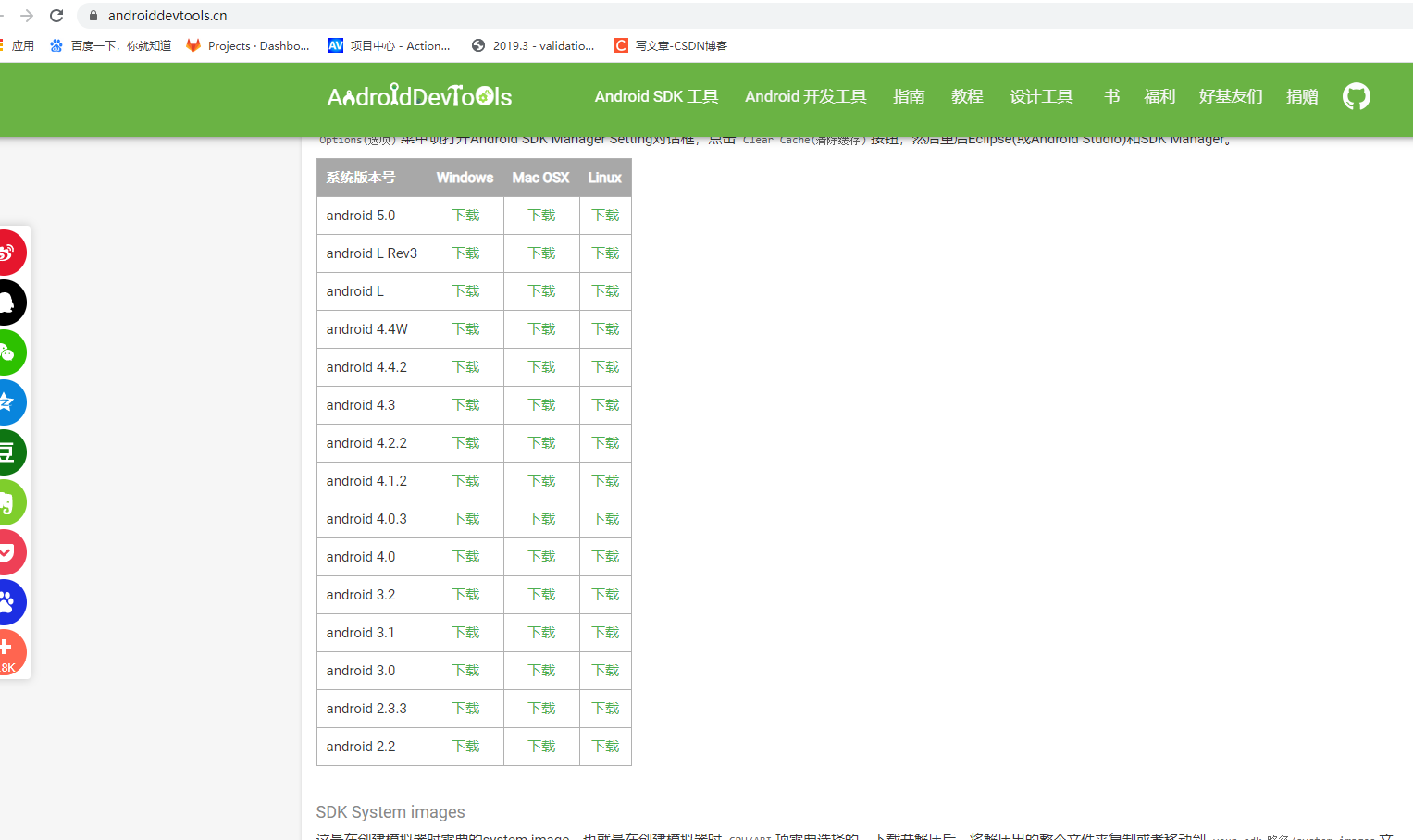Open the 好基友们 menu item
The width and height of the screenshot is (1413, 840).
(x=1231, y=96)
